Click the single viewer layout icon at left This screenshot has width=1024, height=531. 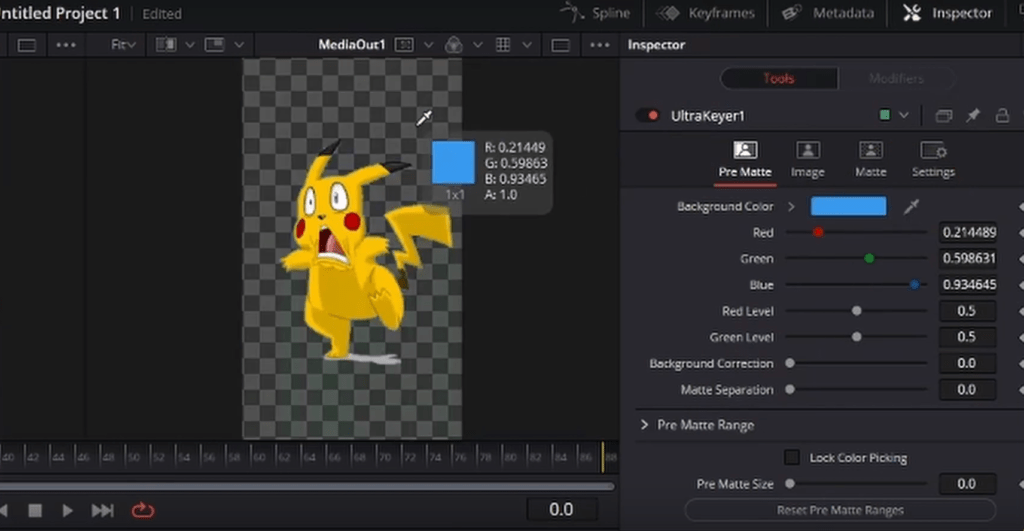pos(27,45)
